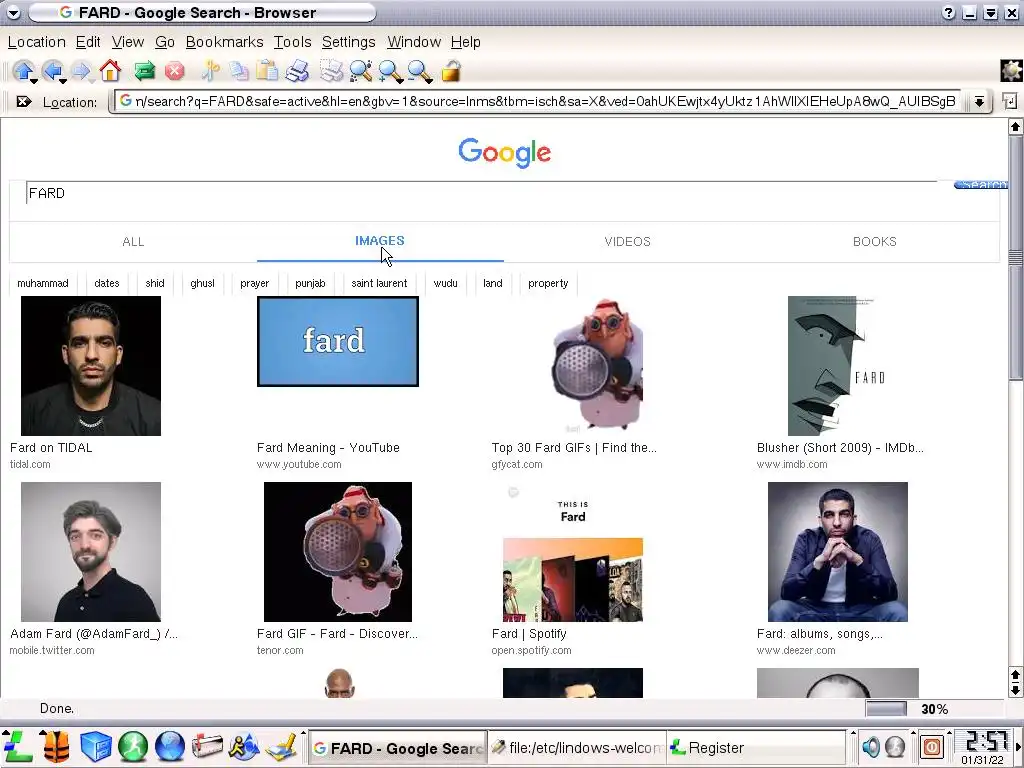The width and height of the screenshot is (1024, 768).
Task: Select the IMAGES results tab
Action: [x=379, y=241]
